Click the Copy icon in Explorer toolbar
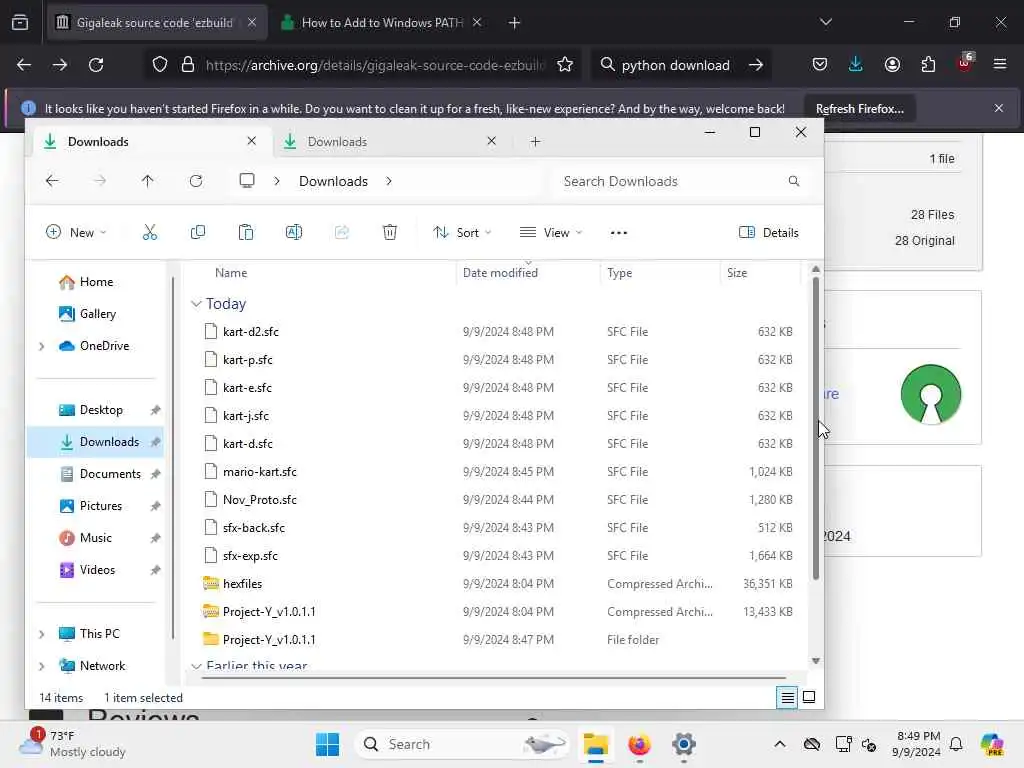This screenshot has height=768, width=1024. coord(197,232)
